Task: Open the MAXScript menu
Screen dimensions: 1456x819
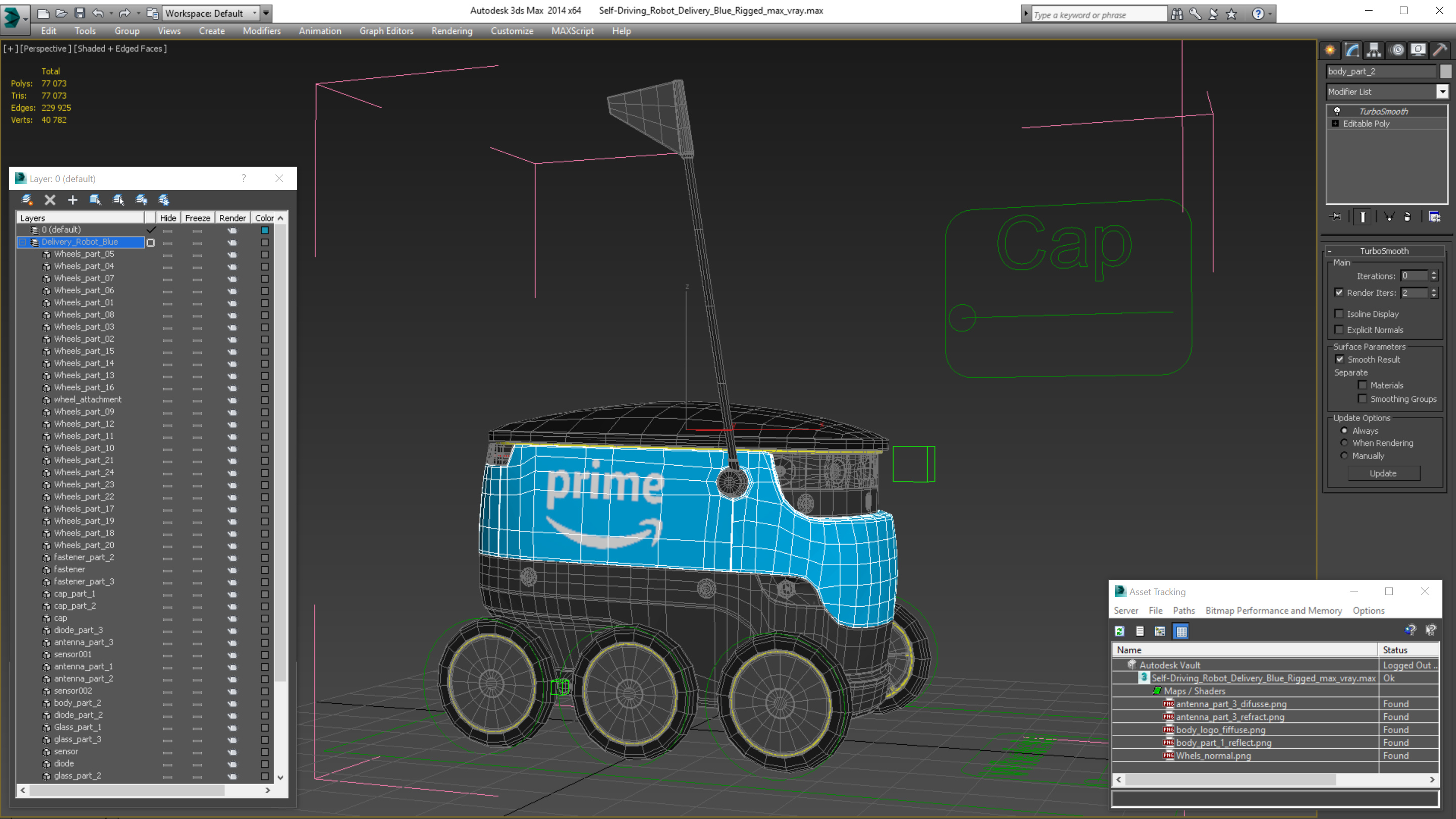Action: pos(573,31)
